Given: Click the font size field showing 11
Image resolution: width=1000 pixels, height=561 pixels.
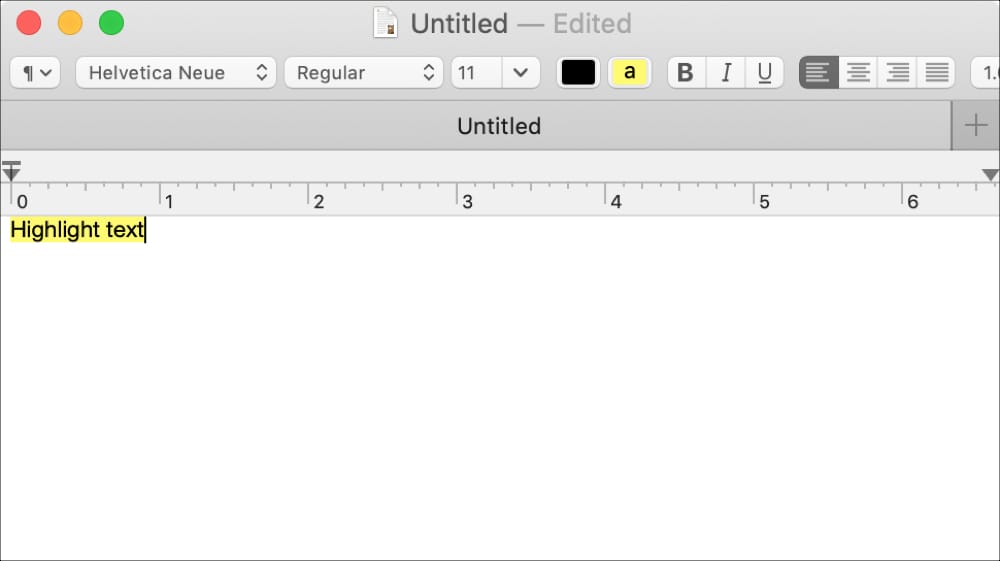Looking at the screenshot, I should (476, 73).
